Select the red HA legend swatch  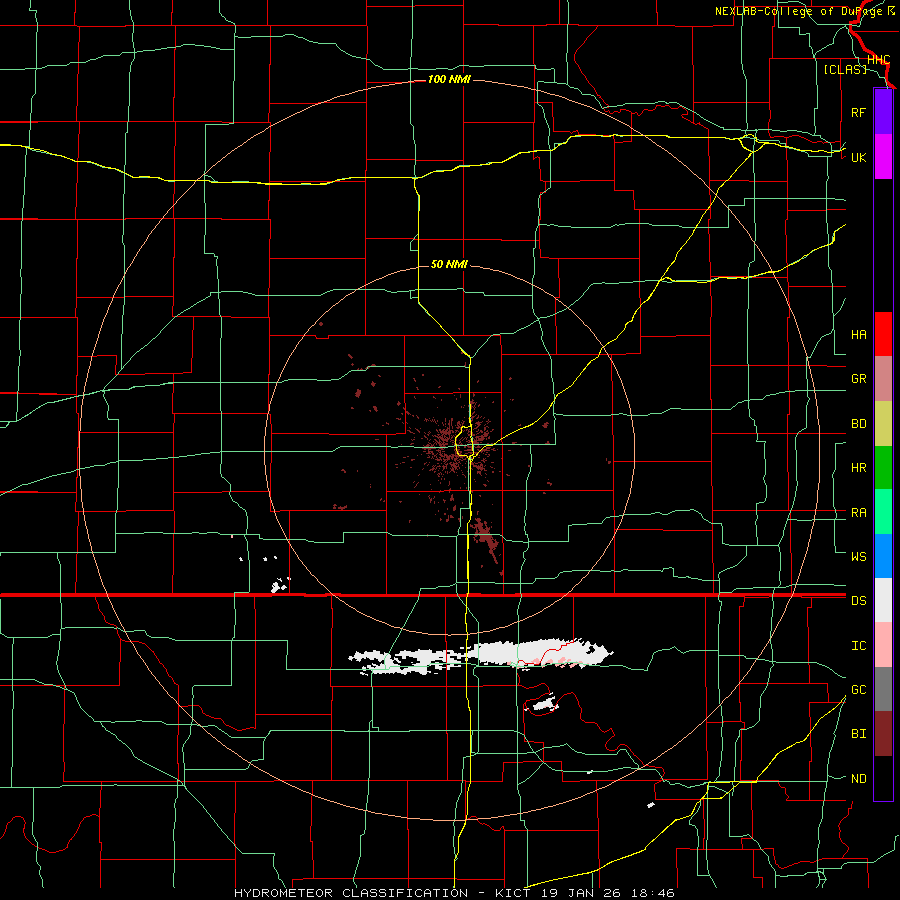[883, 334]
